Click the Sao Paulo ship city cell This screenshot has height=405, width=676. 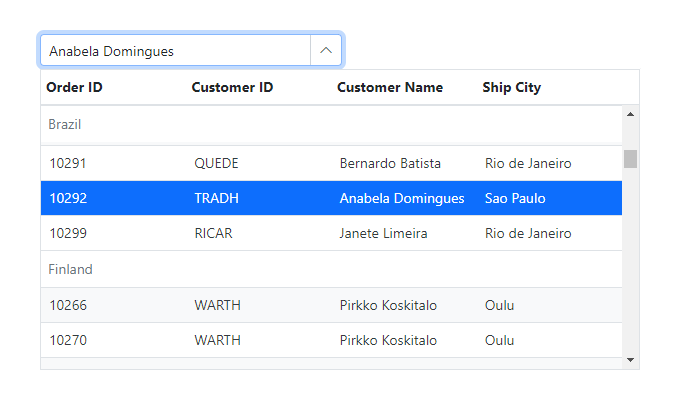pos(515,198)
